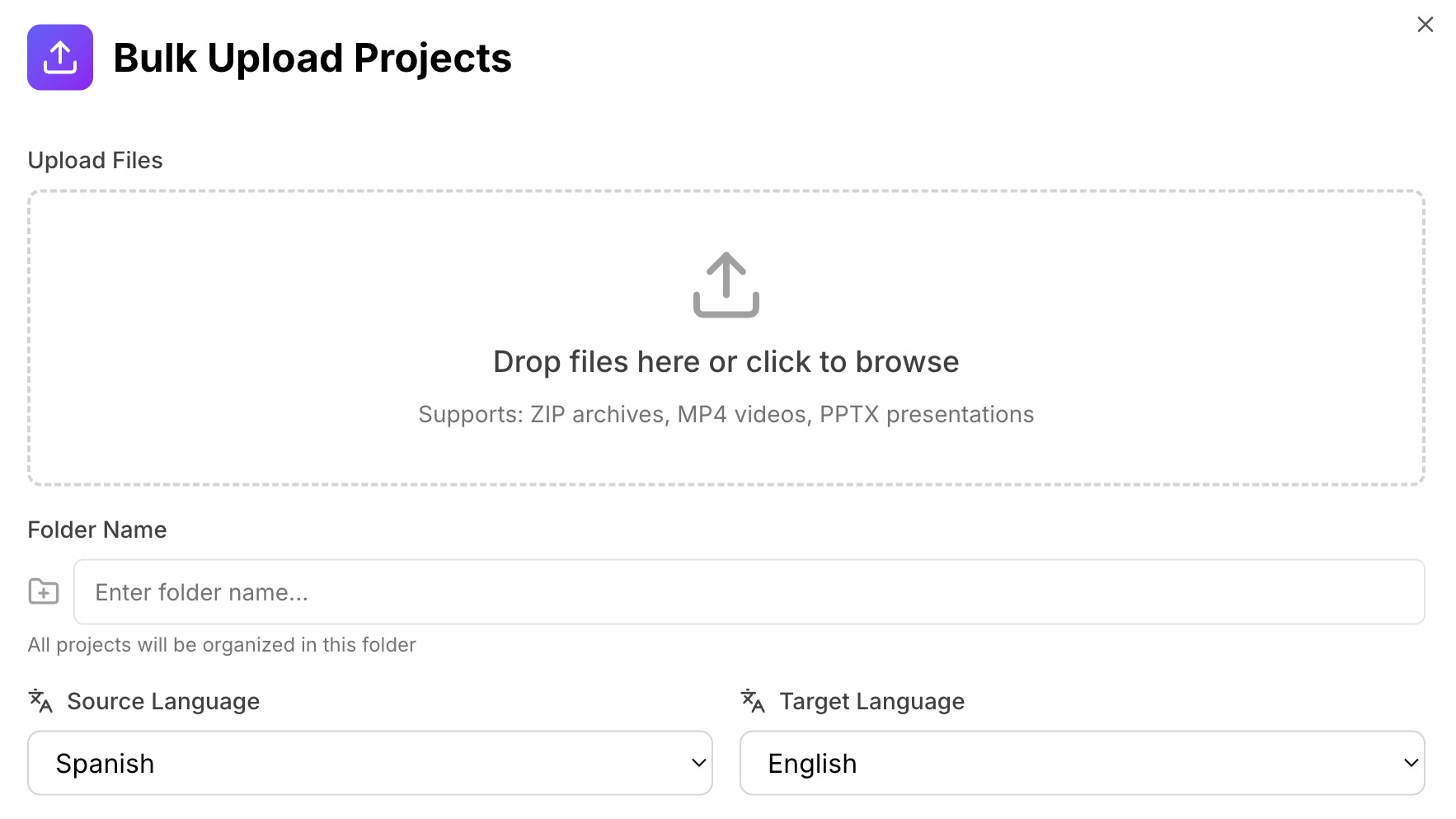Select the dashed file drop area

726,338
